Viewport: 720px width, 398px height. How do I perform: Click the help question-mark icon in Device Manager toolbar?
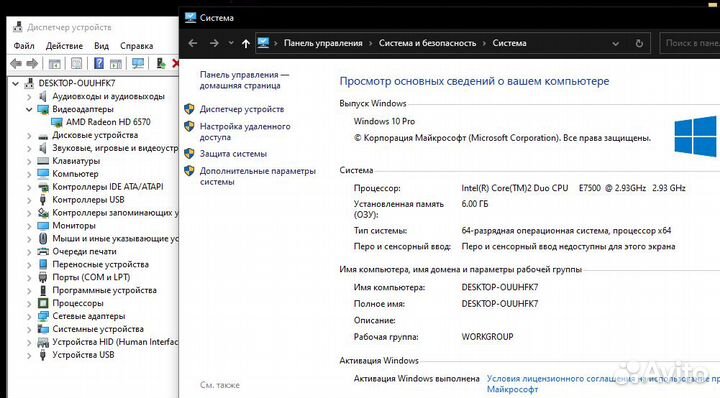[x=99, y=63]
